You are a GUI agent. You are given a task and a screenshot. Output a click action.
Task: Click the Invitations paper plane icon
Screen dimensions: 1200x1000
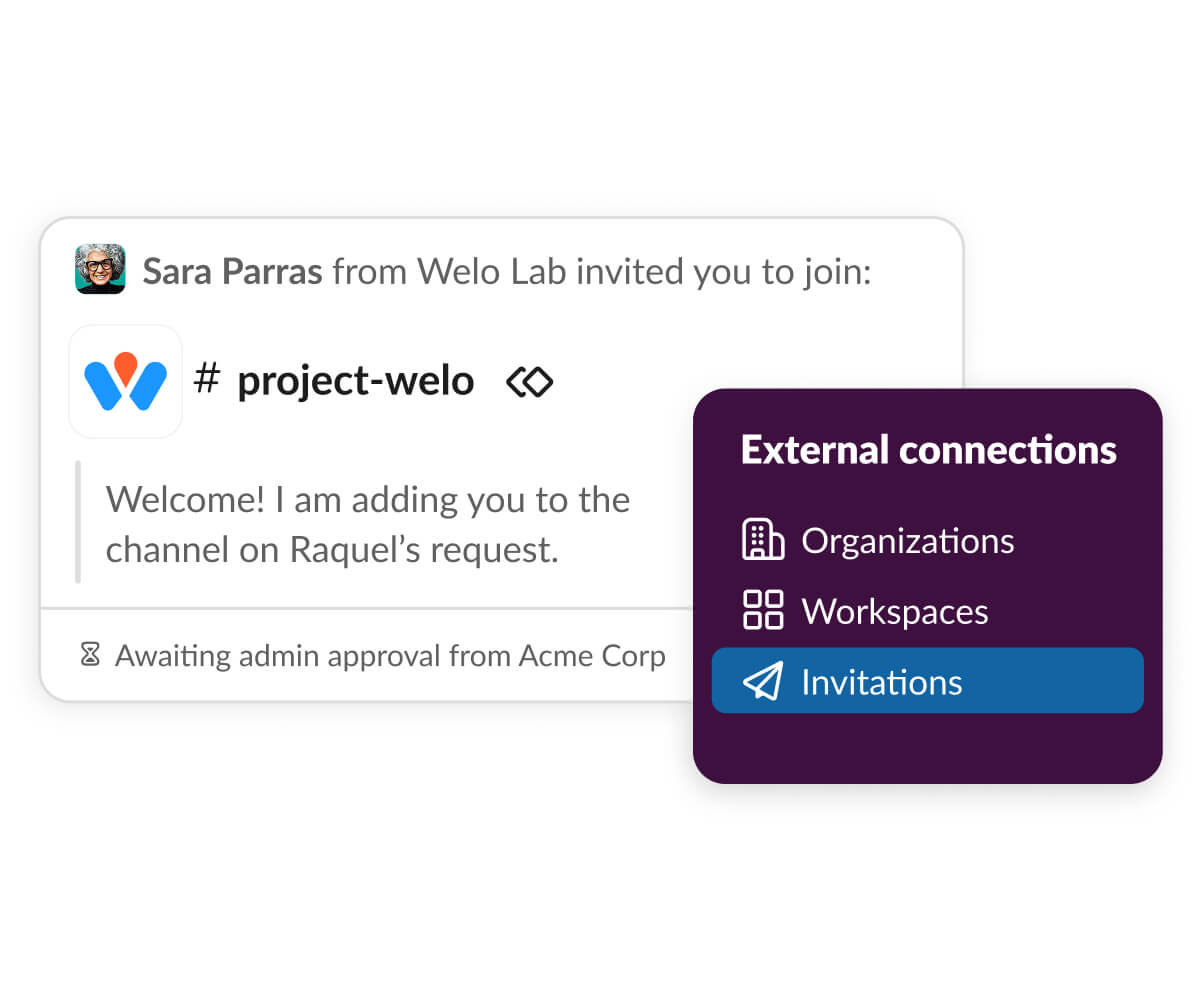763,682
